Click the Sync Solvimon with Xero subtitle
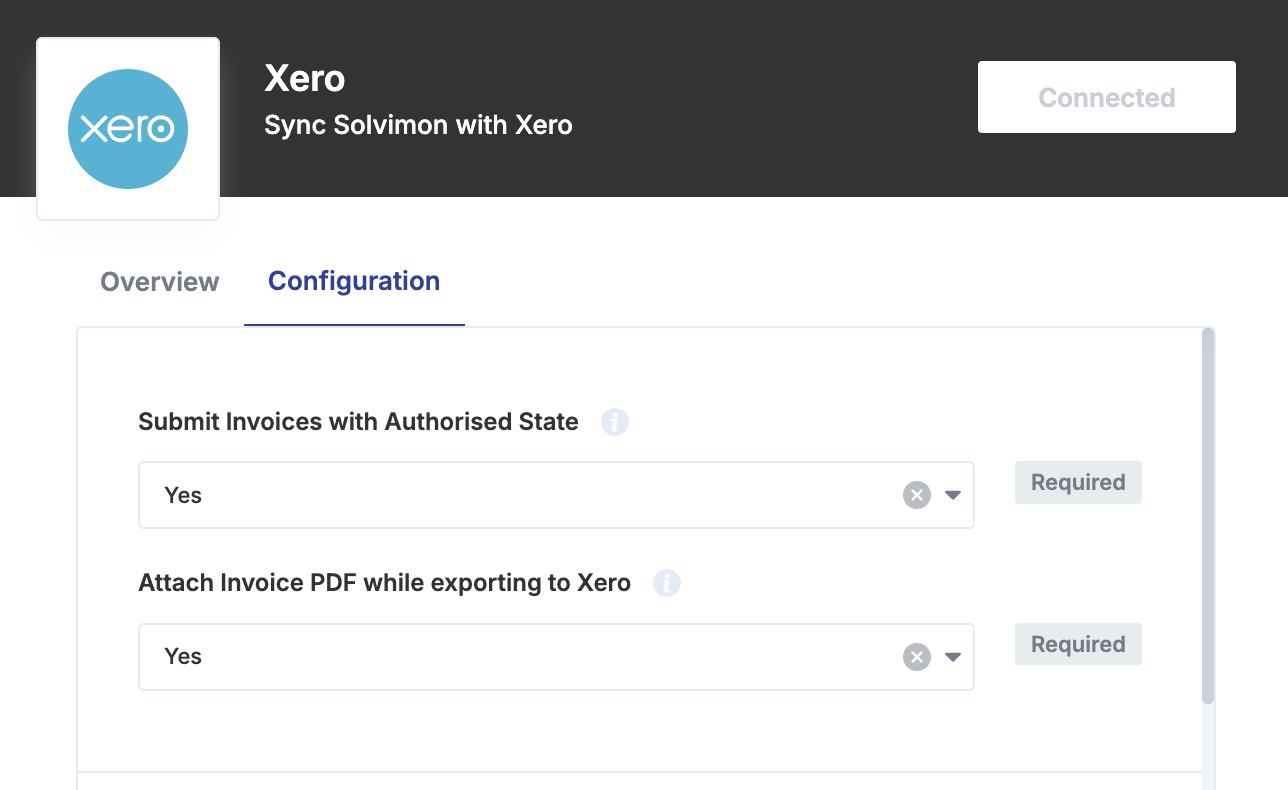The width and height of the screenshot is (1288, 790). pyautogui.click(x=418, y=126)
